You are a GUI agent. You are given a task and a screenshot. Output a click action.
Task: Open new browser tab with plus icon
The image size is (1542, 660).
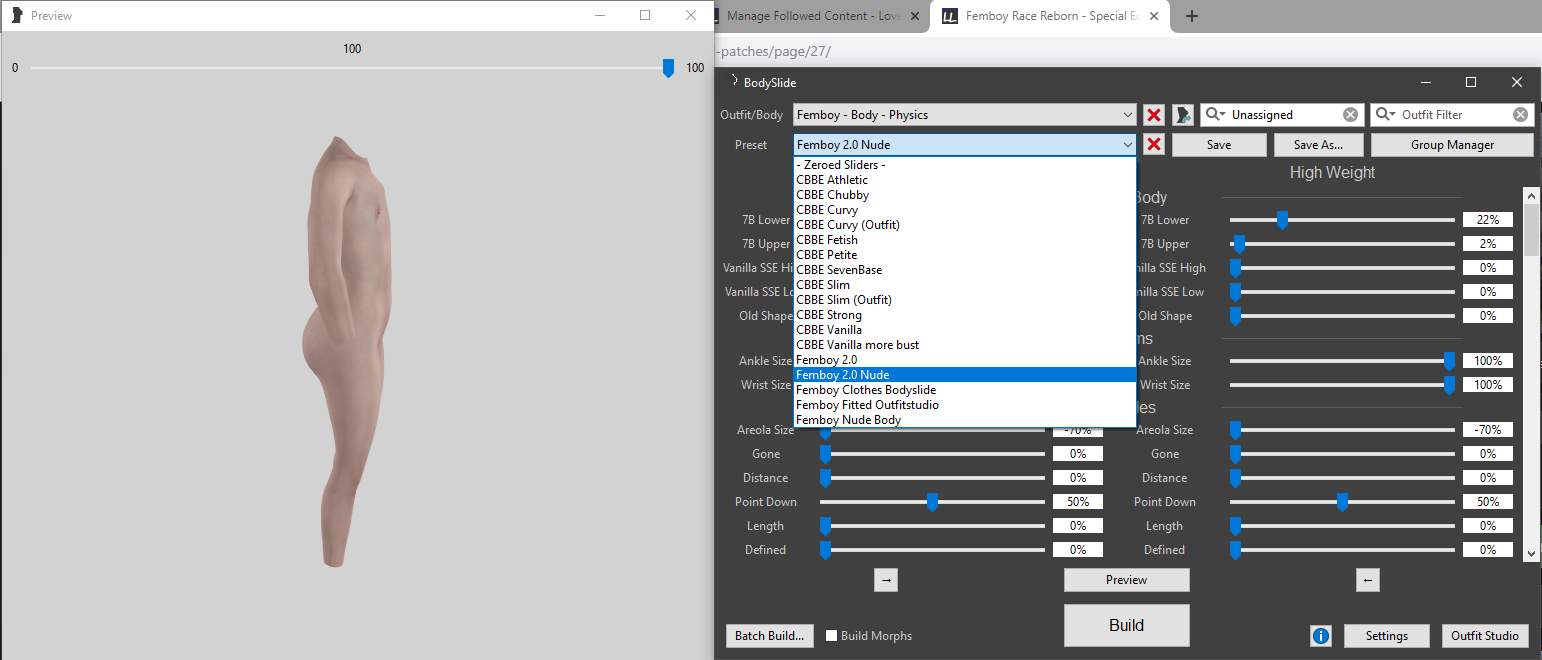[x=1191, y=16]
